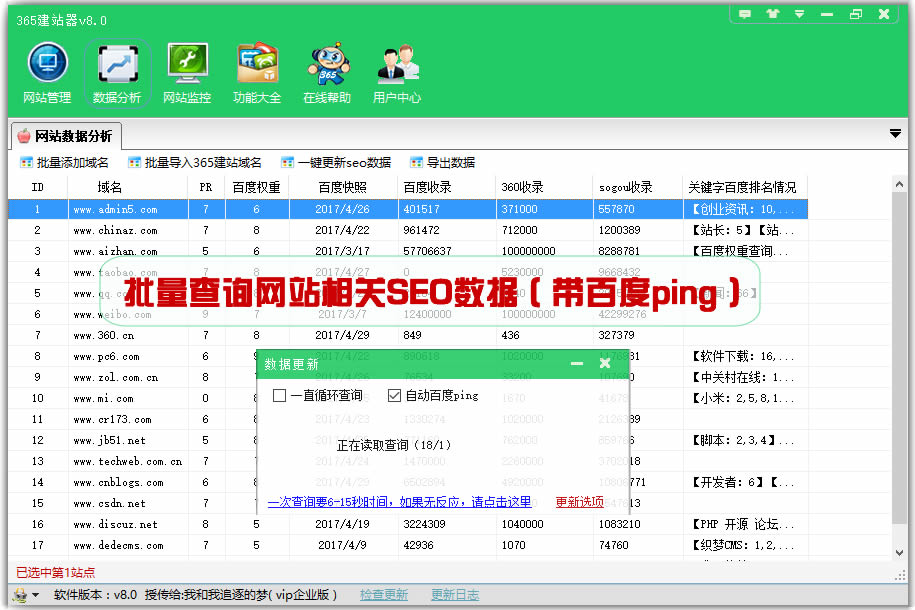
Task: Sort by the 百度权重 column header
Action: [x=256, y=187]
